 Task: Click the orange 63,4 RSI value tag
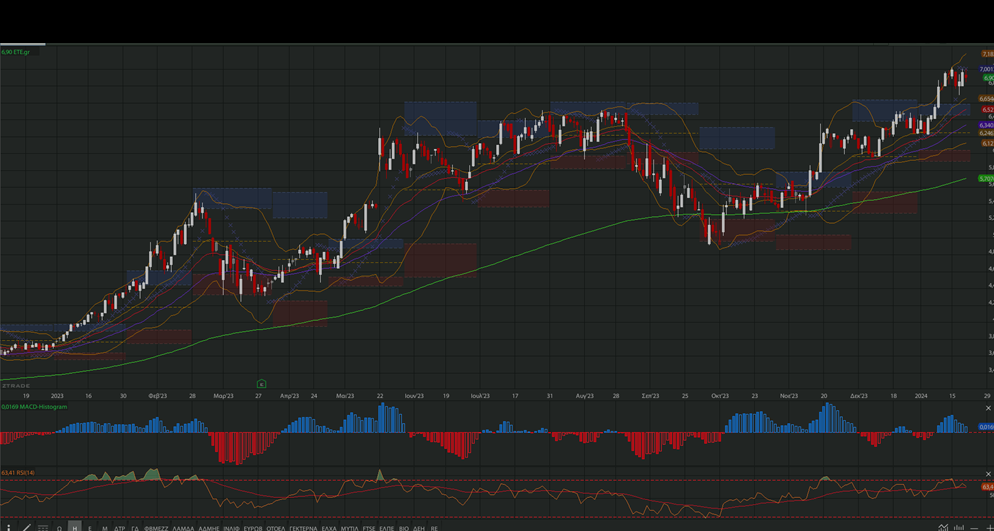tap(988, 487)
